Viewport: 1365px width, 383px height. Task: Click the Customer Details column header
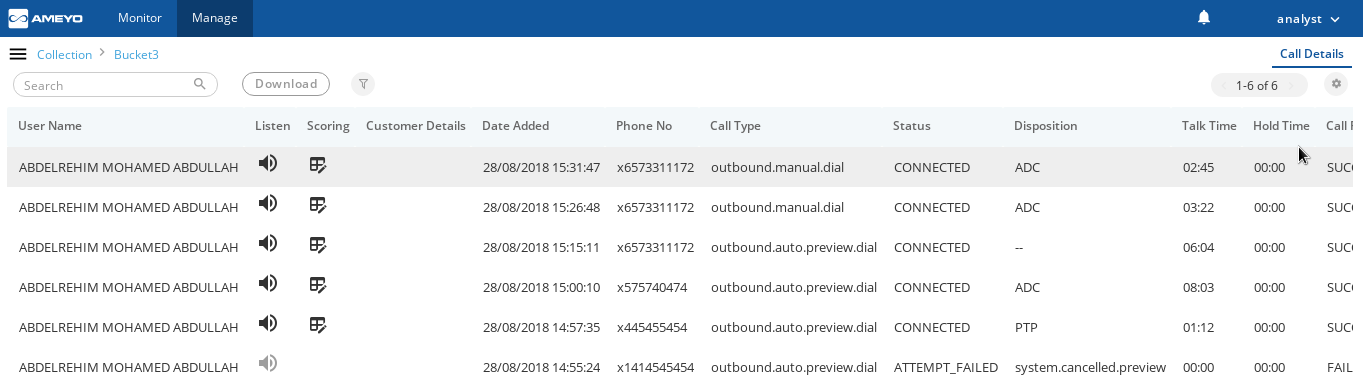tap(416, 126)
